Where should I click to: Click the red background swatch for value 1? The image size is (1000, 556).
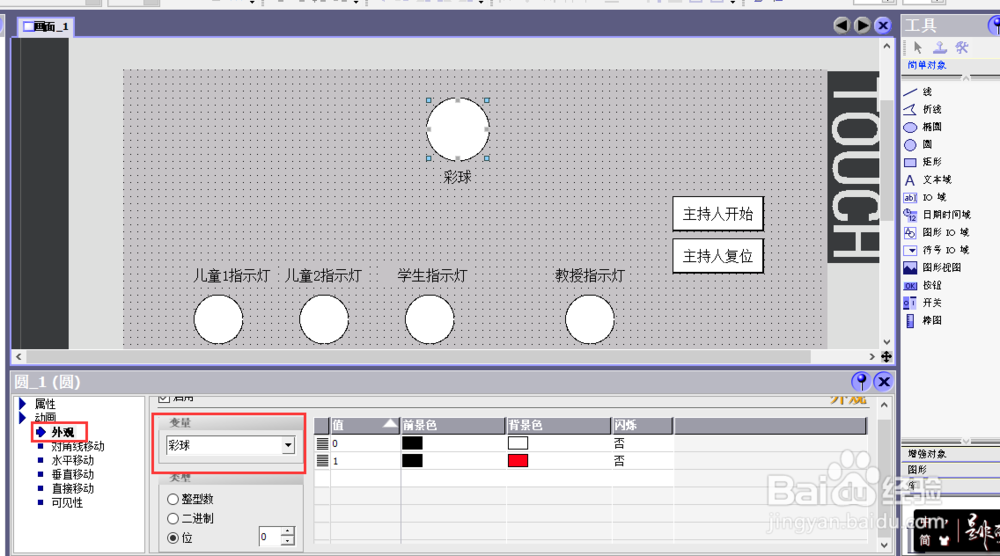[x=518, y=460]
